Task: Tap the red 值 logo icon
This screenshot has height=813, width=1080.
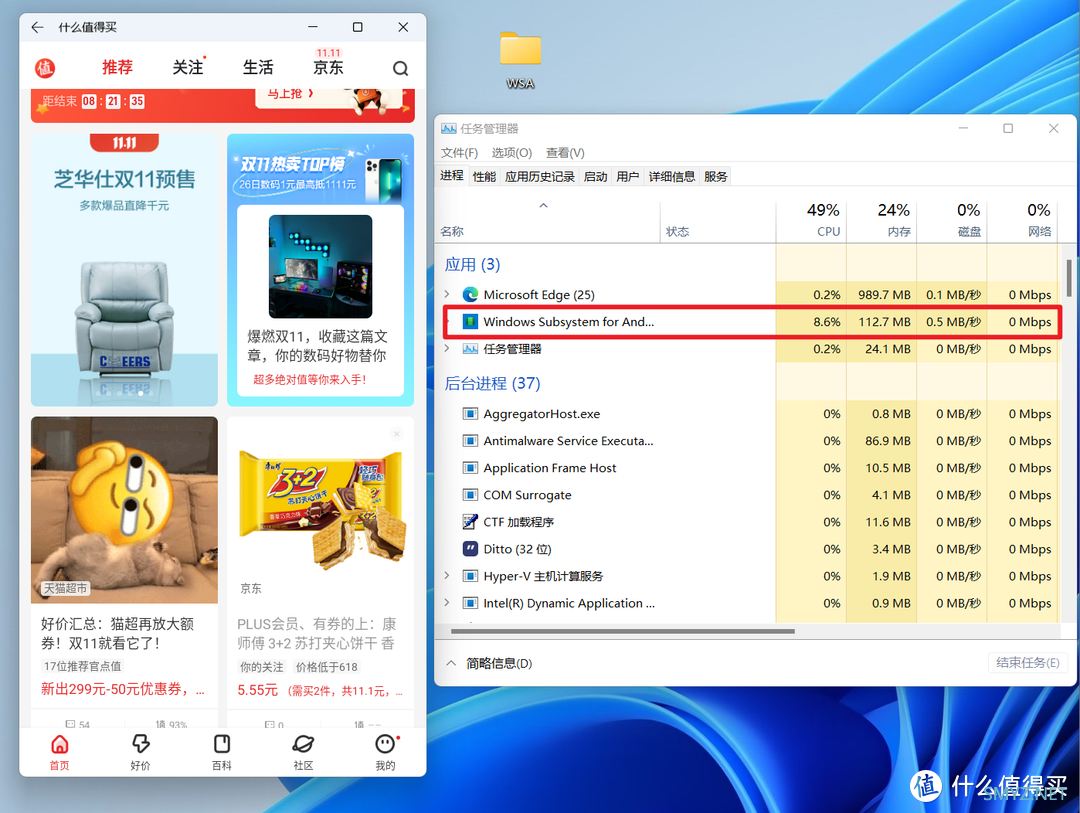Action: (x=45, y=68)
